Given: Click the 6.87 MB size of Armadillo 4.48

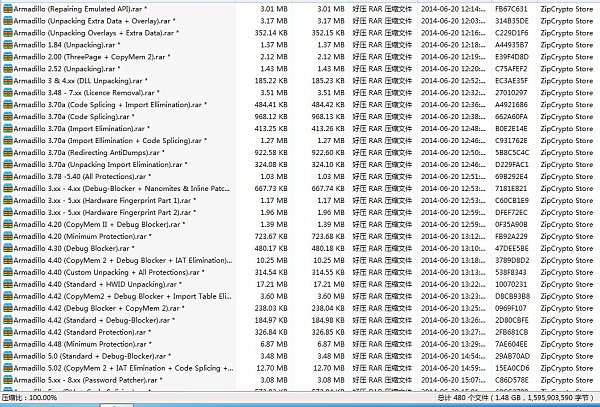Looking at the screenshot, I should click(x=274, y=344).
